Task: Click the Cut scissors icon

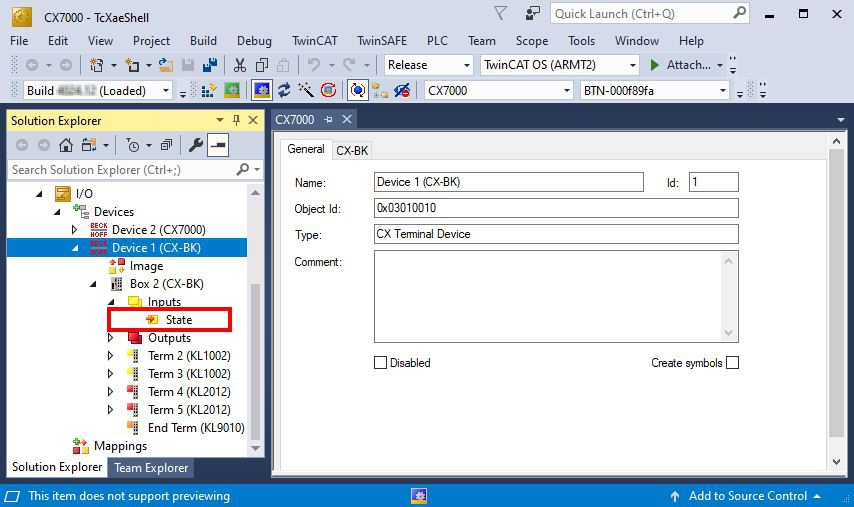Action: point(240,65)
